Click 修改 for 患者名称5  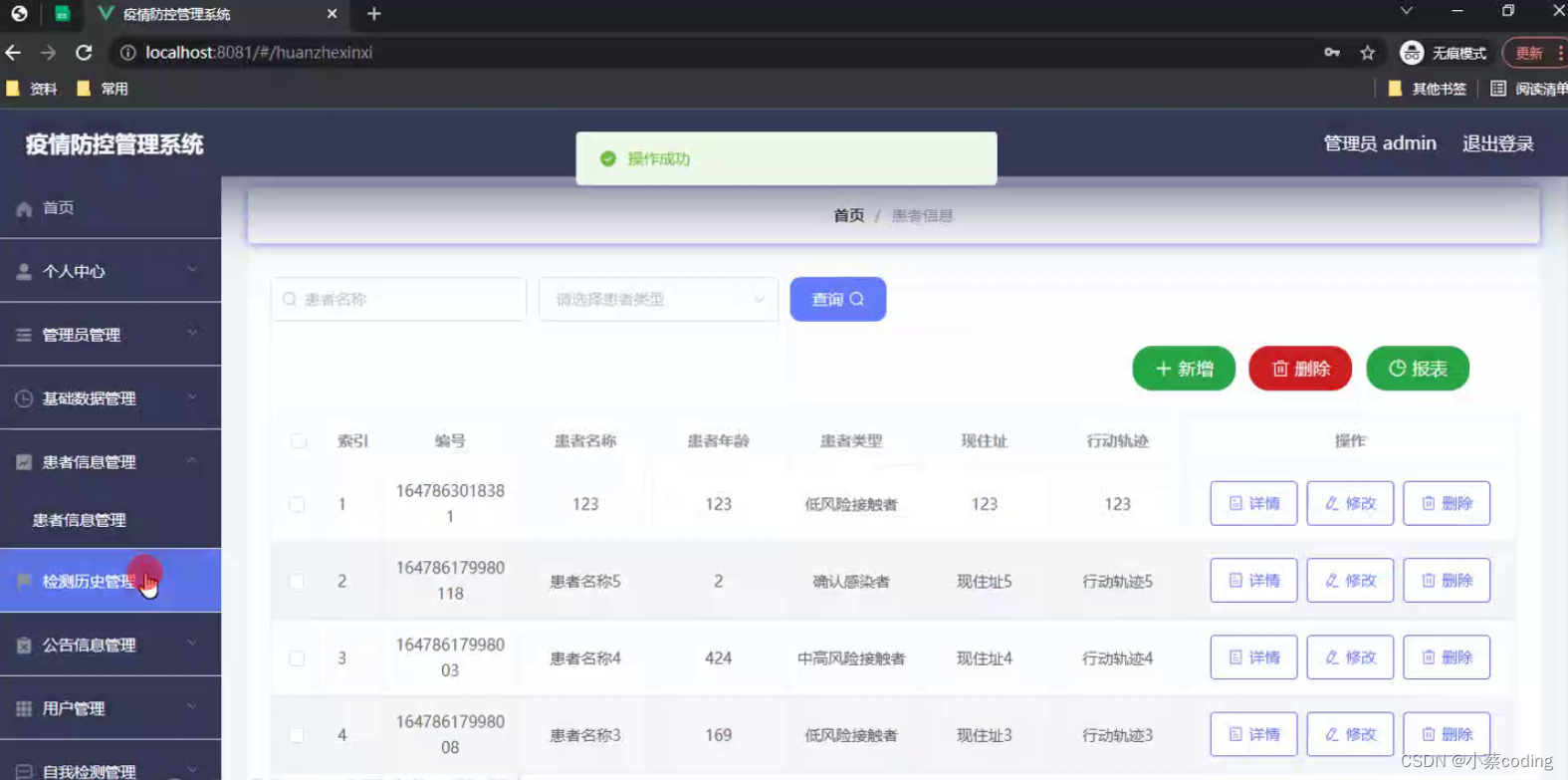(x=1350, y=580)
